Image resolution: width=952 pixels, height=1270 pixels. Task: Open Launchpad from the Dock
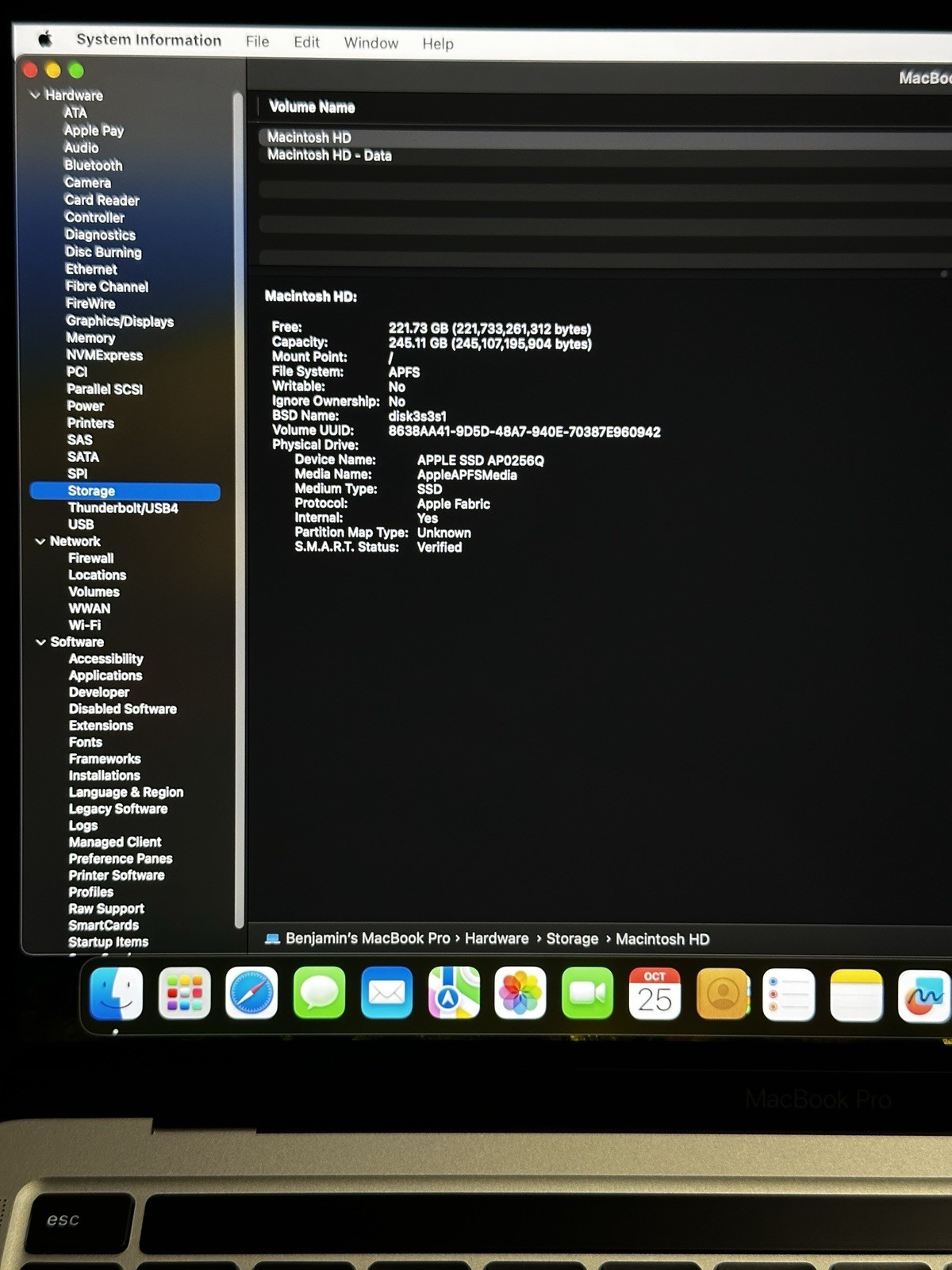(184, 993)
